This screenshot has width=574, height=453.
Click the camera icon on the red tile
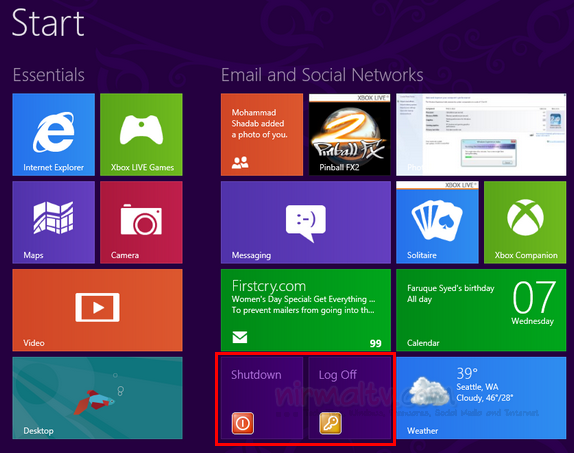point(141,219)
